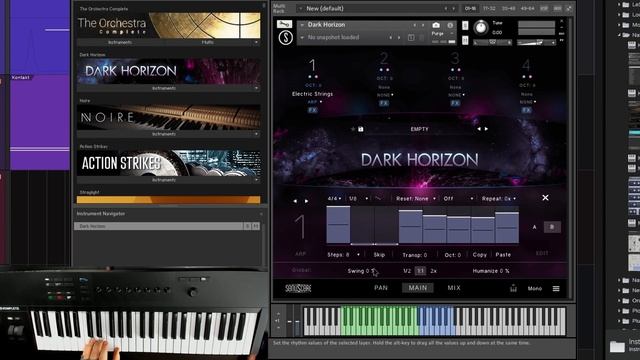Open the wrench edit mode icon

tap(284, 24)
